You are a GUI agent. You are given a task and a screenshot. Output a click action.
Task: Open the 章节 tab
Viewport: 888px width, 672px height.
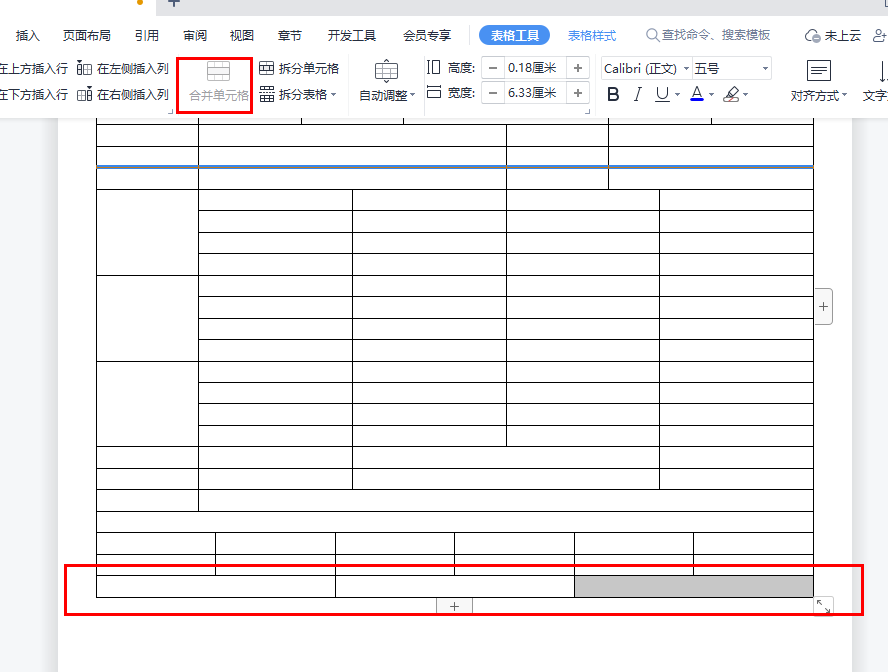pos(290,36)
